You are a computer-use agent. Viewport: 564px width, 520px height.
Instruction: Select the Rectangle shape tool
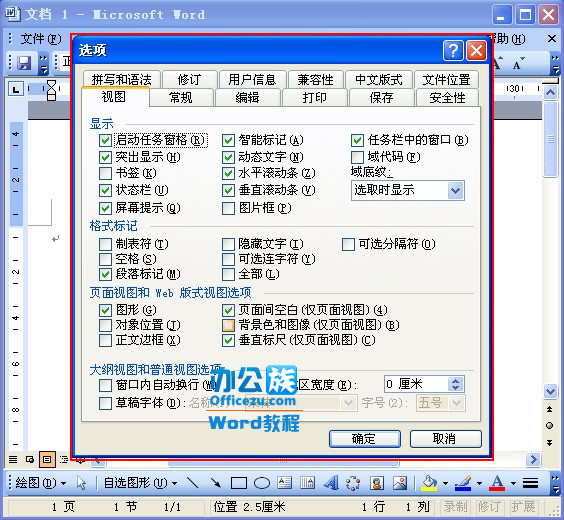[x=239, y=483]
